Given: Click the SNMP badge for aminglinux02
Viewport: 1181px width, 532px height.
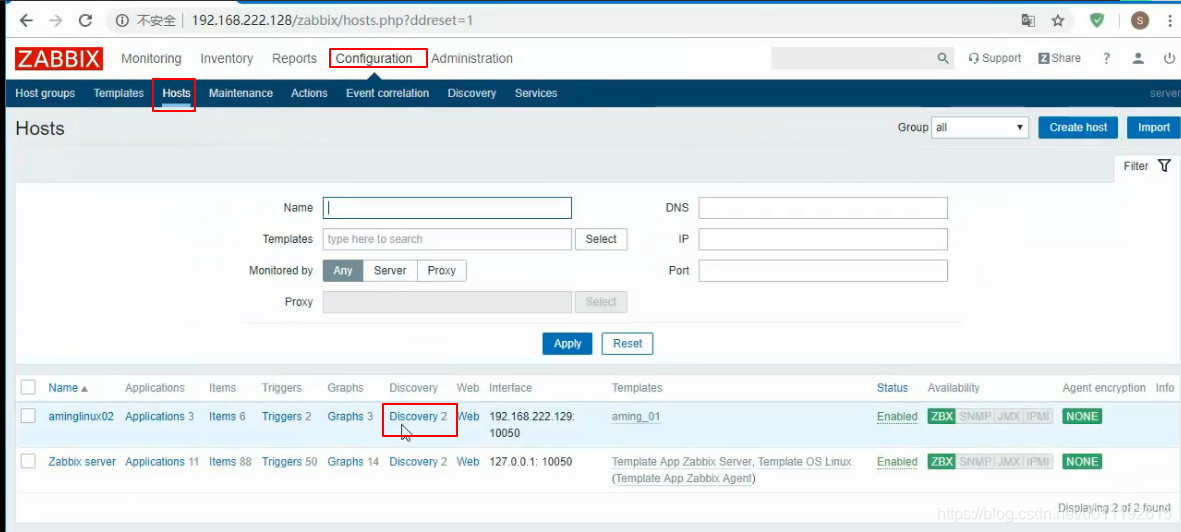Looking at the screenshot, I should (x=975, y=416).
